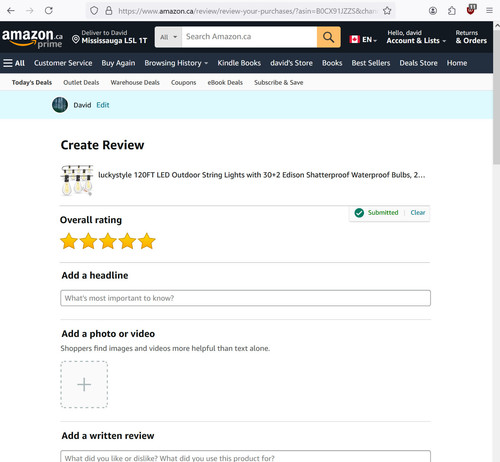
Task: Select the first rating star
Action: [69, 241]
